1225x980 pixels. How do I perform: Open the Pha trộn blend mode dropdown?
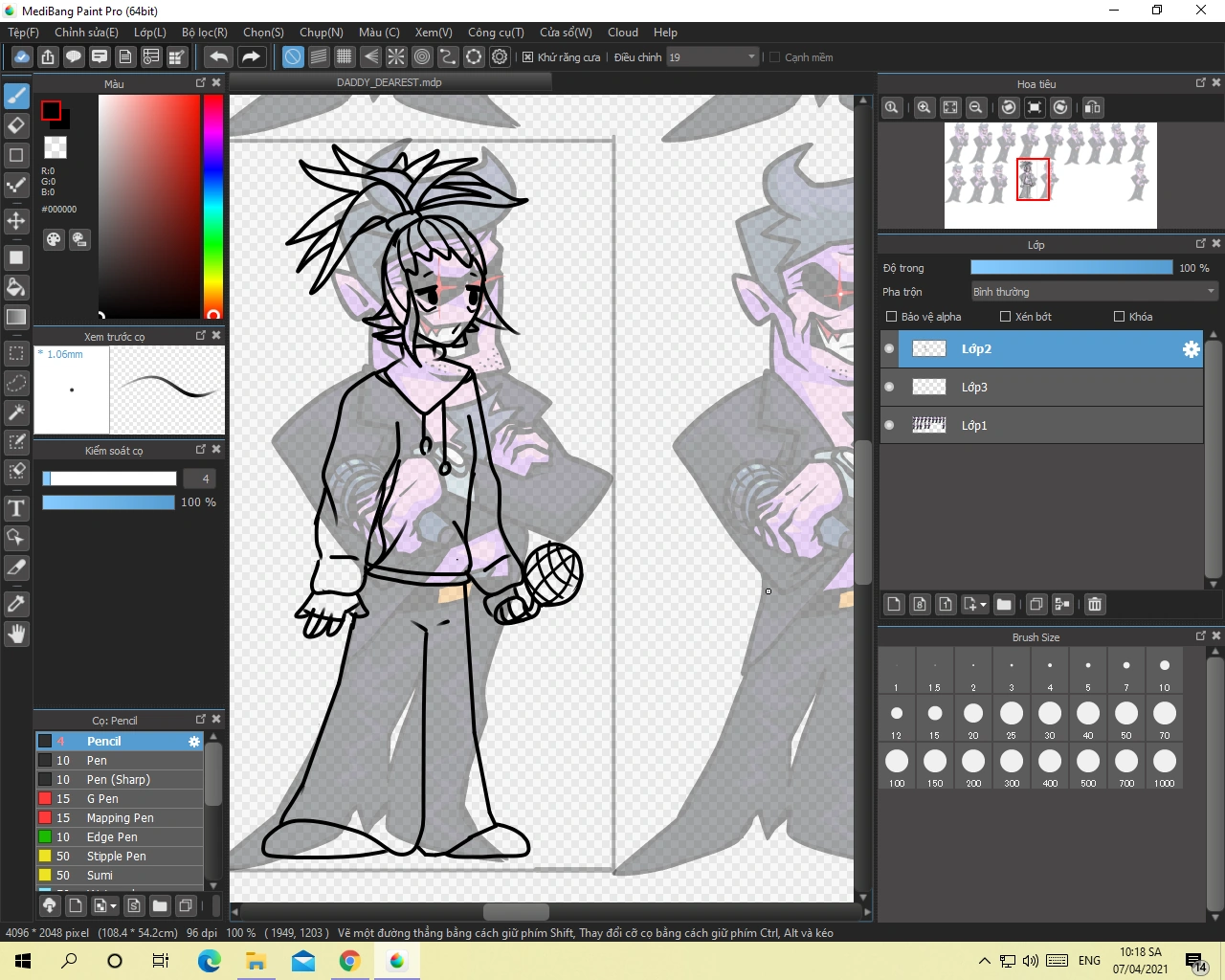(x=1093, y=292)
